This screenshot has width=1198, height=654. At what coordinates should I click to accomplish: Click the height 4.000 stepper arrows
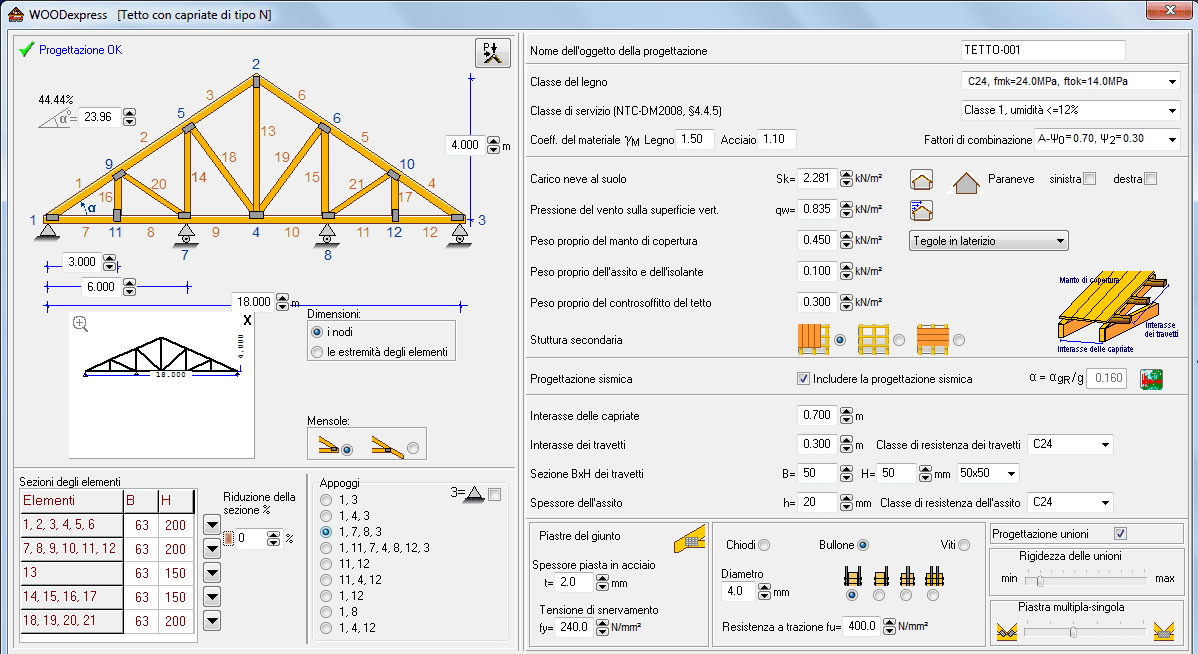click(x=494, y=145)
